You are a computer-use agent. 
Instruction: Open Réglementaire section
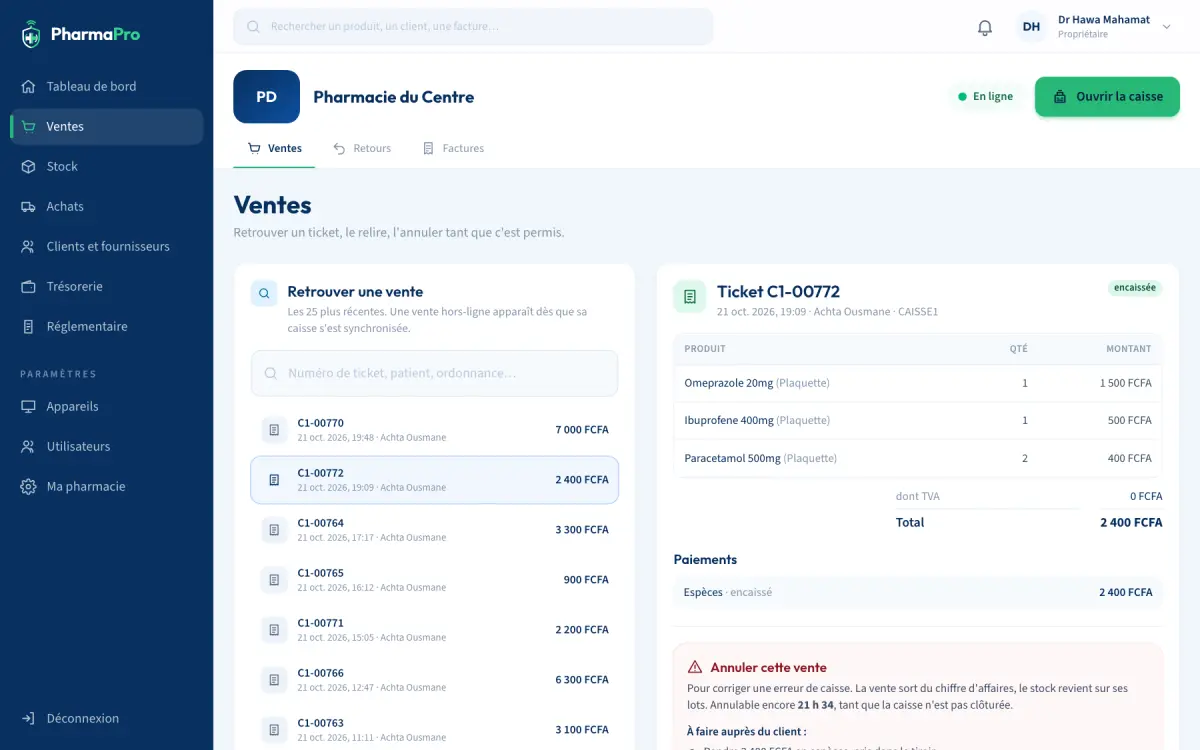click(x=106, y=326)
